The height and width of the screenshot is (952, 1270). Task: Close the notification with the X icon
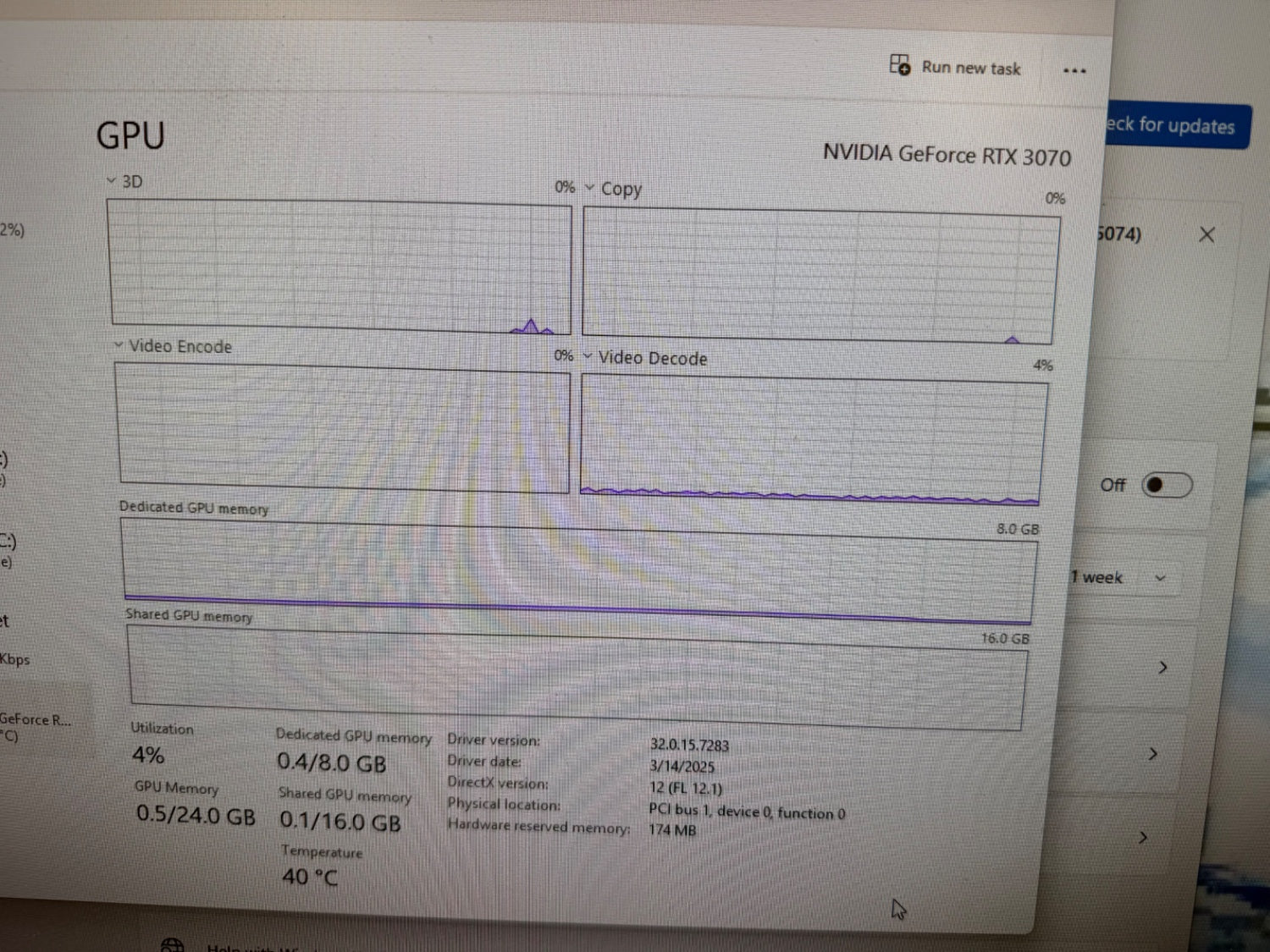point(1206,235)
